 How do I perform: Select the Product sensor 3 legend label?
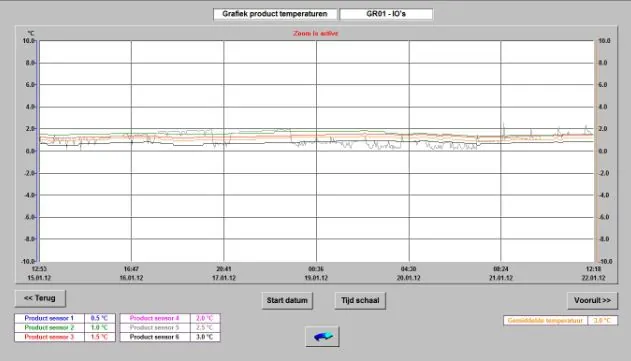(x=49, y=337)
